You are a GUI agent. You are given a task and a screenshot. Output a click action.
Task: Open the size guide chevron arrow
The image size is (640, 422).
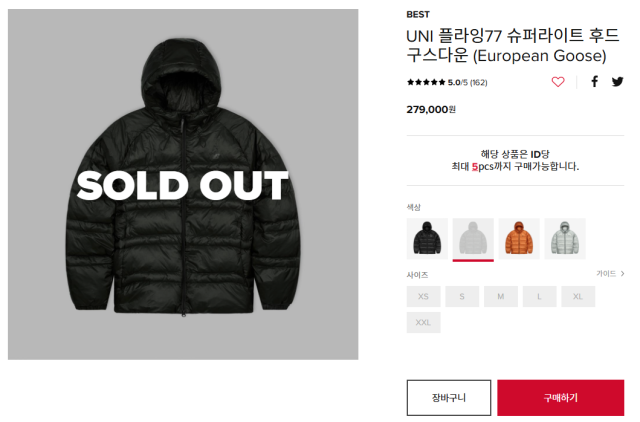(622, 273)
